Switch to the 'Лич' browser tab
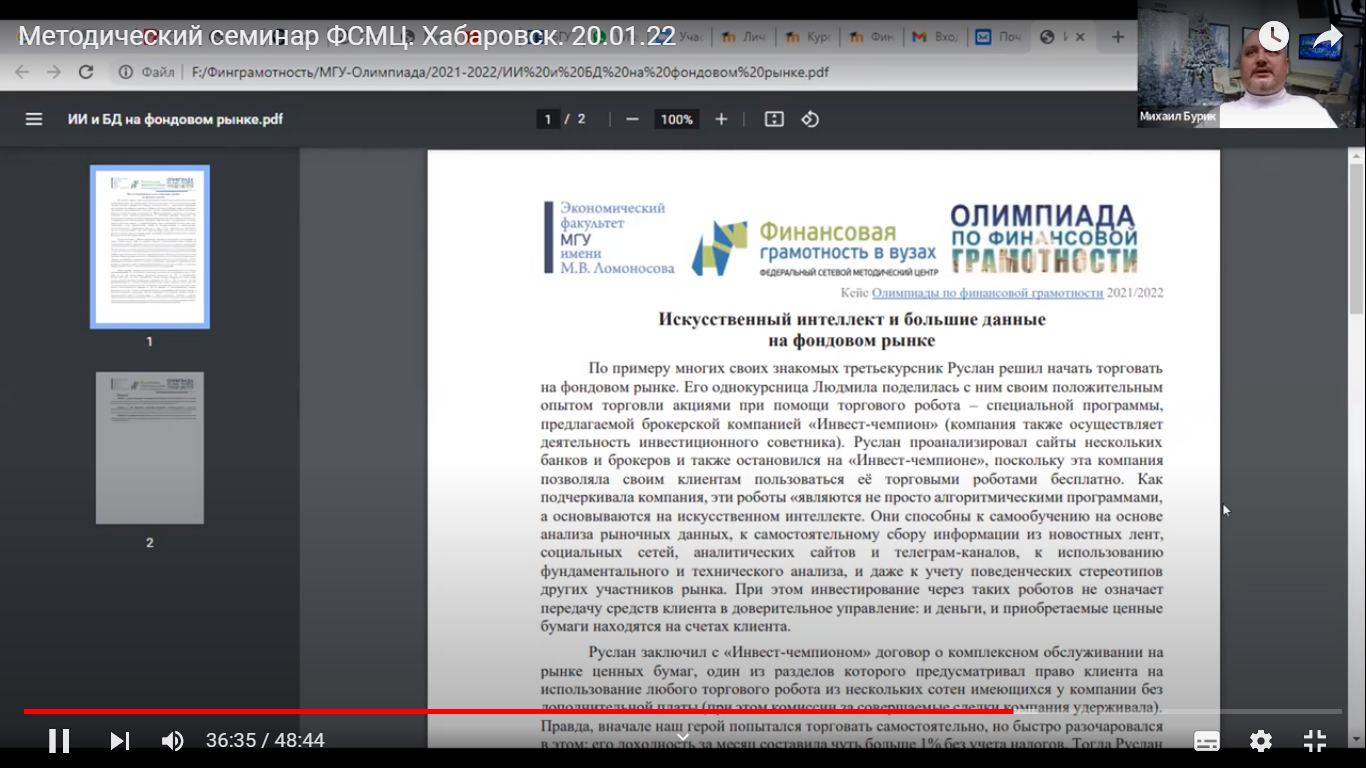1366x768 pixels. (744, 37)
